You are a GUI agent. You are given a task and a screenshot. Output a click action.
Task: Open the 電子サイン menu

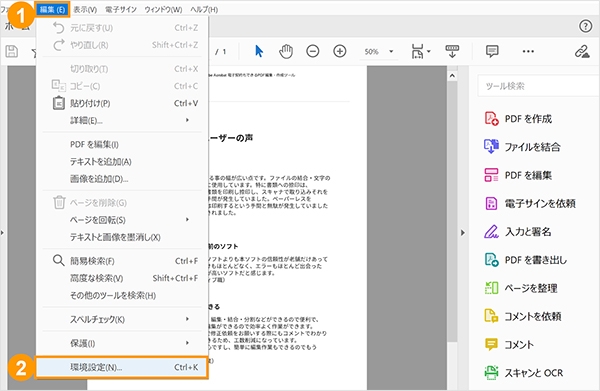tap(121, 10)
